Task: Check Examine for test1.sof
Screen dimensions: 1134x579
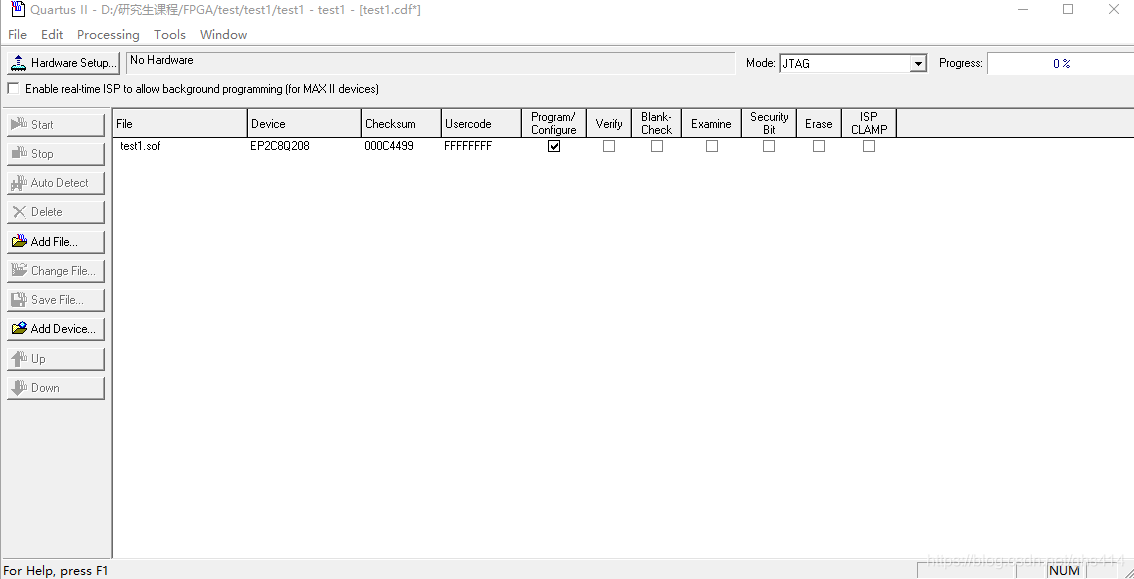Action: pyautogui.click(x=712, y=146)
